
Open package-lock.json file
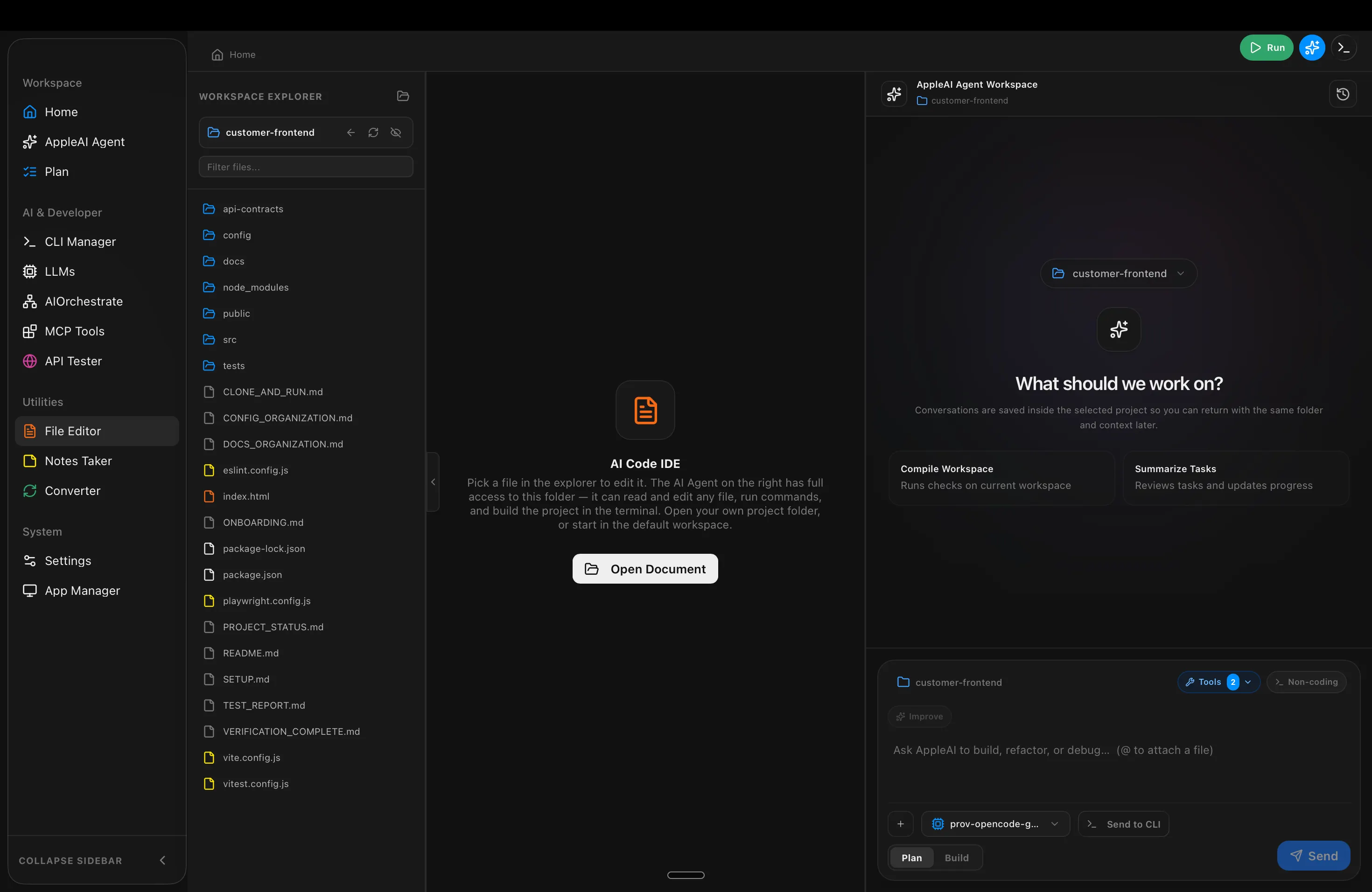(x=306, y=549)
